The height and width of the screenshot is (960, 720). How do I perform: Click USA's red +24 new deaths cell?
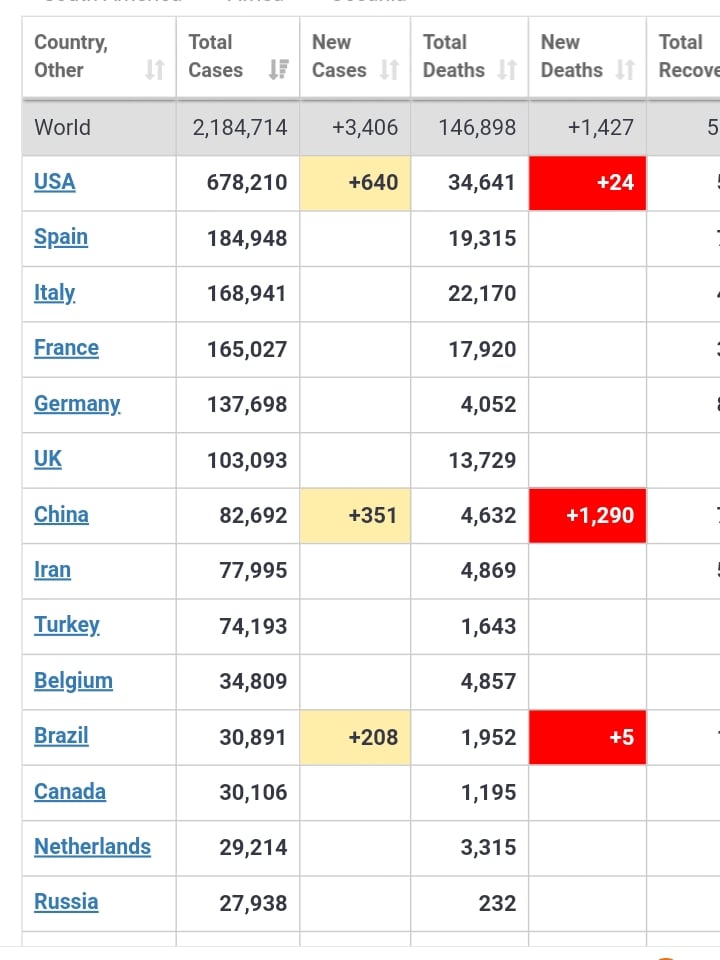click(x=587, y=183)
